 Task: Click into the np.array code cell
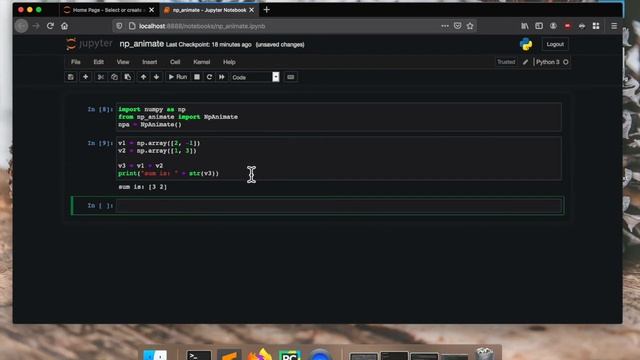[339, 158]
